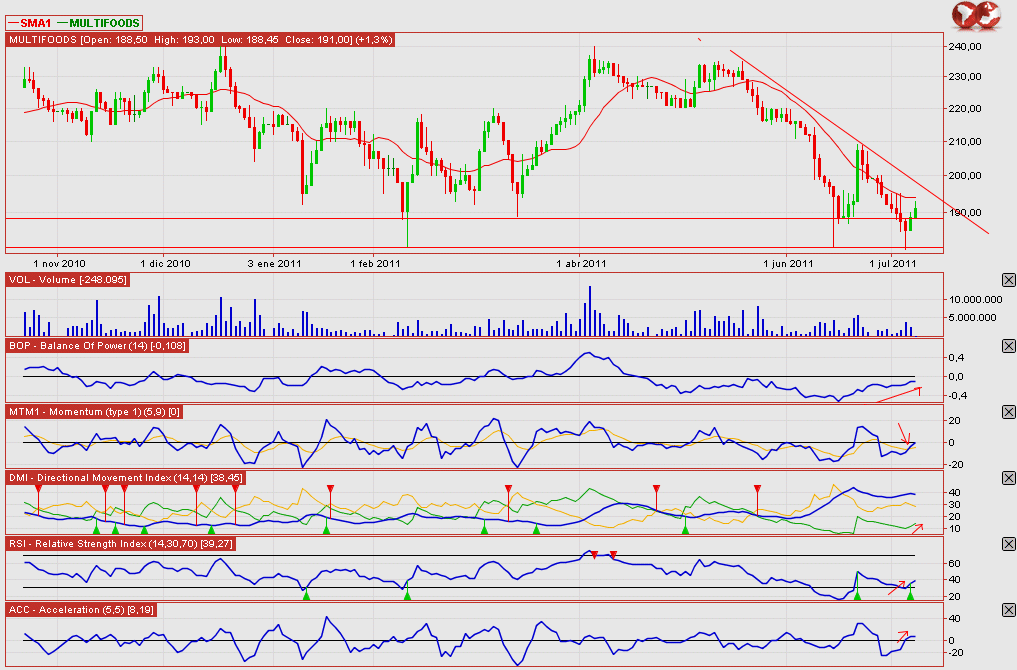Close the ACC Acceleration indicator panel

point(1008,610)
